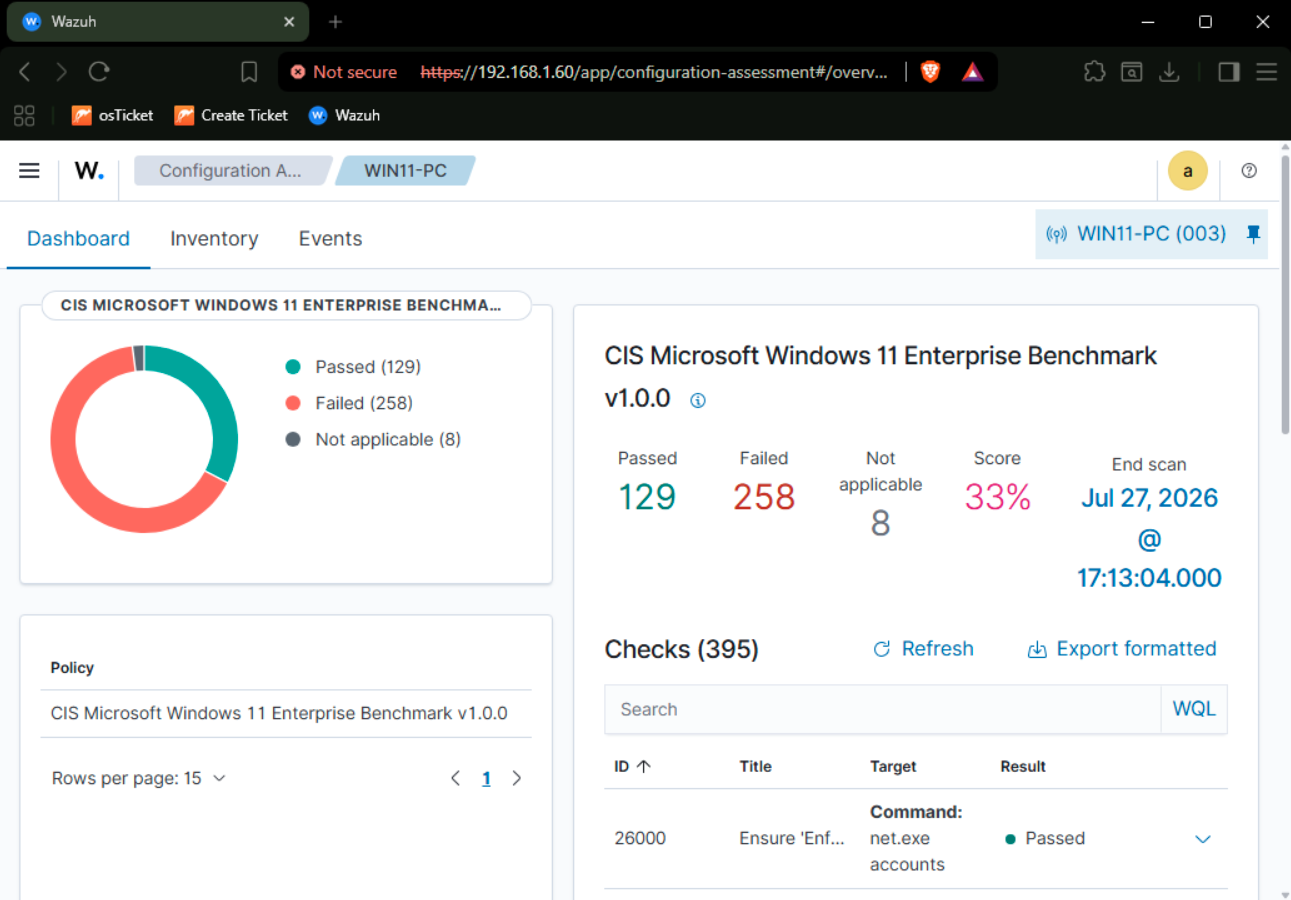Select policy table page 1

tap(487, 778)
